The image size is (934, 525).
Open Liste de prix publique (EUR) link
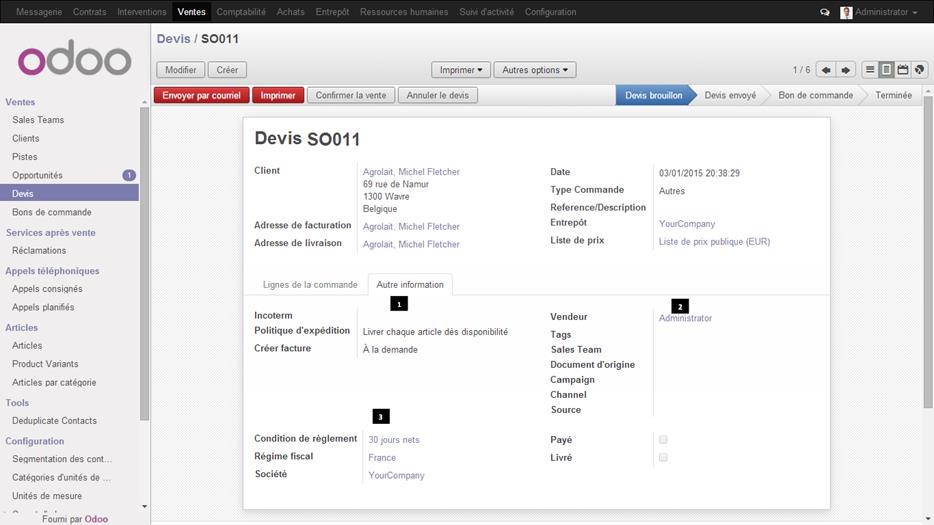pos(714,241)
